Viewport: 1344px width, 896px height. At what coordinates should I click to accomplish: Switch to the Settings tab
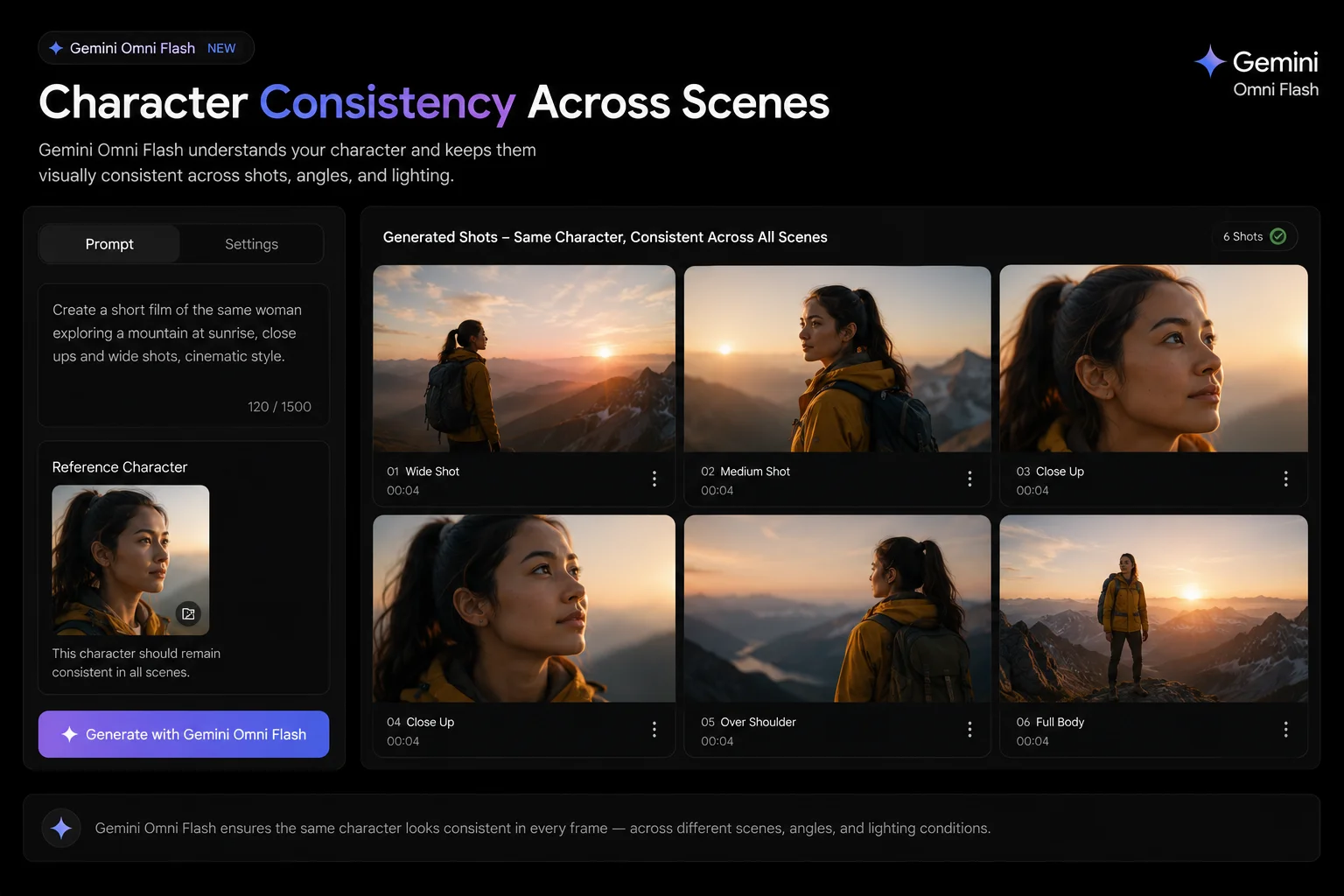coord(251,244)
